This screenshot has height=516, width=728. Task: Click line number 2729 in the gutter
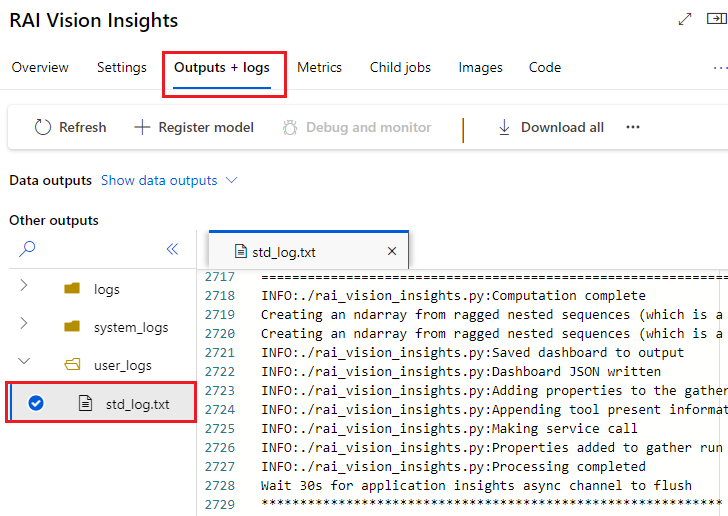pos(220,504)
